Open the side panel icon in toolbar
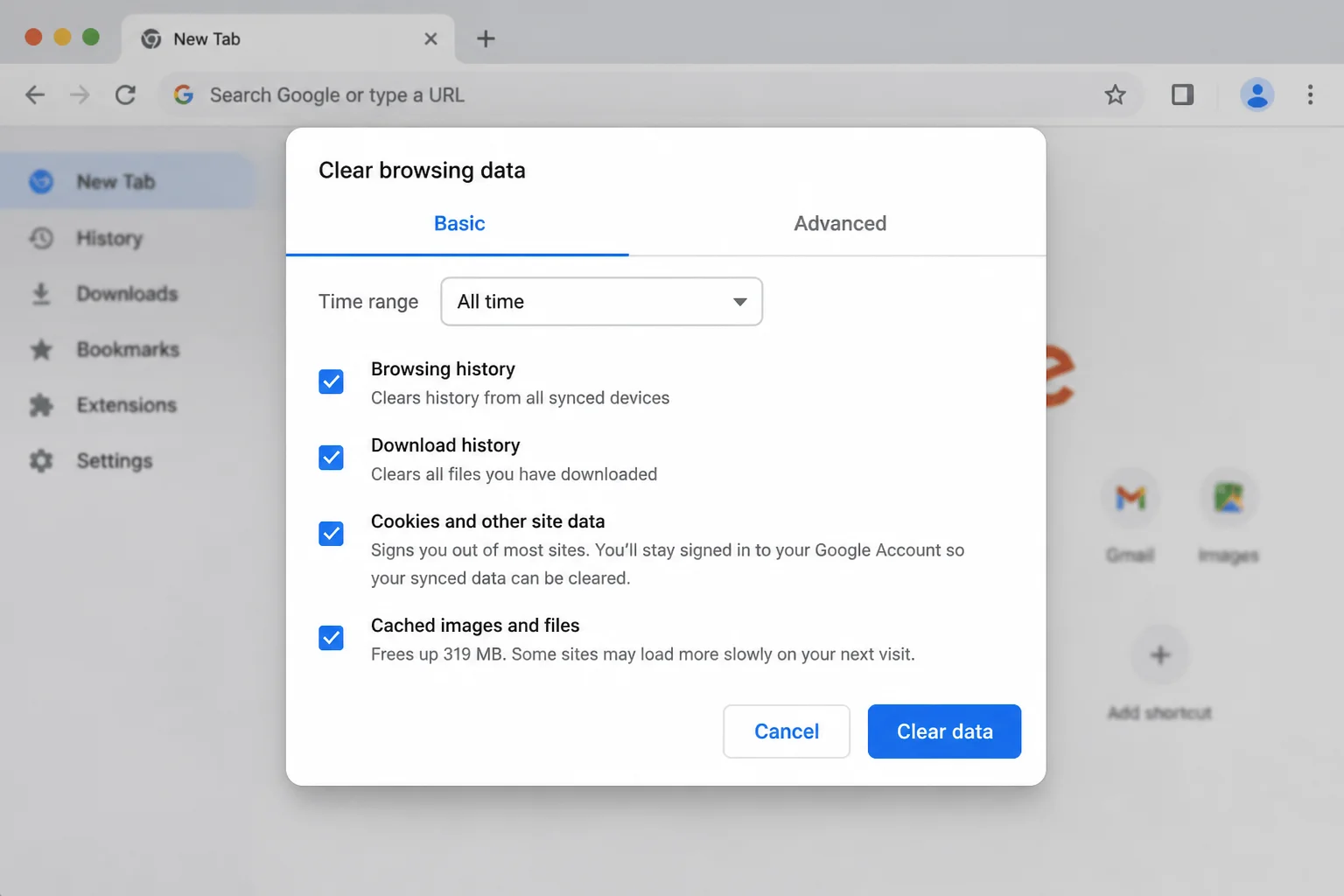This screenshot has height=896, width=1344. coord(1182,94)
